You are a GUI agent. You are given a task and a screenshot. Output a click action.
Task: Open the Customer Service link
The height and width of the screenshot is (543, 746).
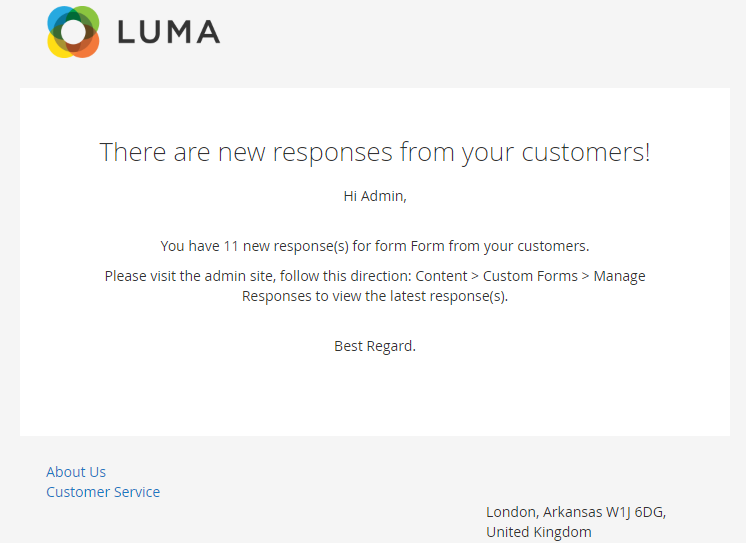click(103, 492)
